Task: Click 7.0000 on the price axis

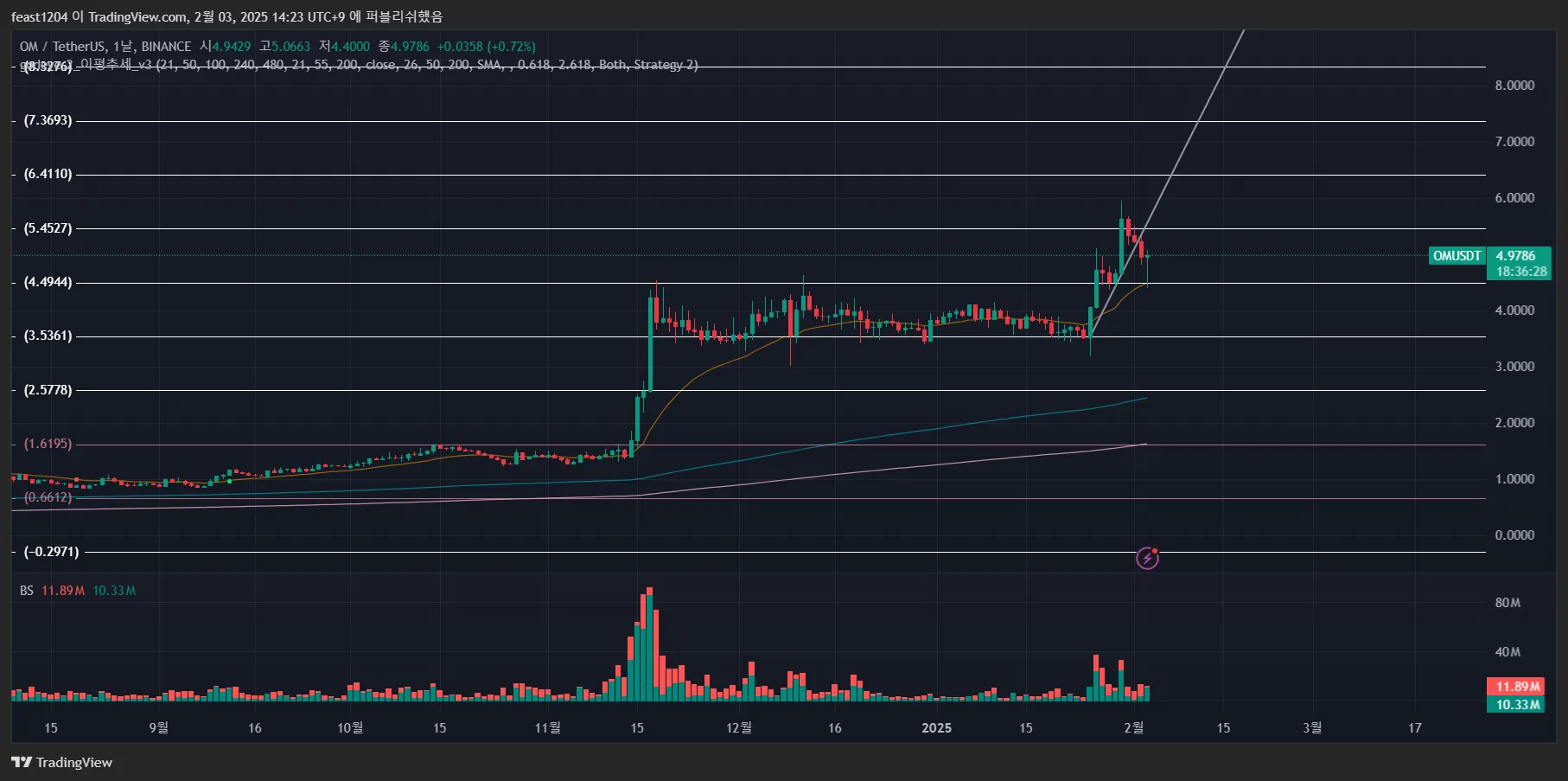Action: coord(1514,142)
